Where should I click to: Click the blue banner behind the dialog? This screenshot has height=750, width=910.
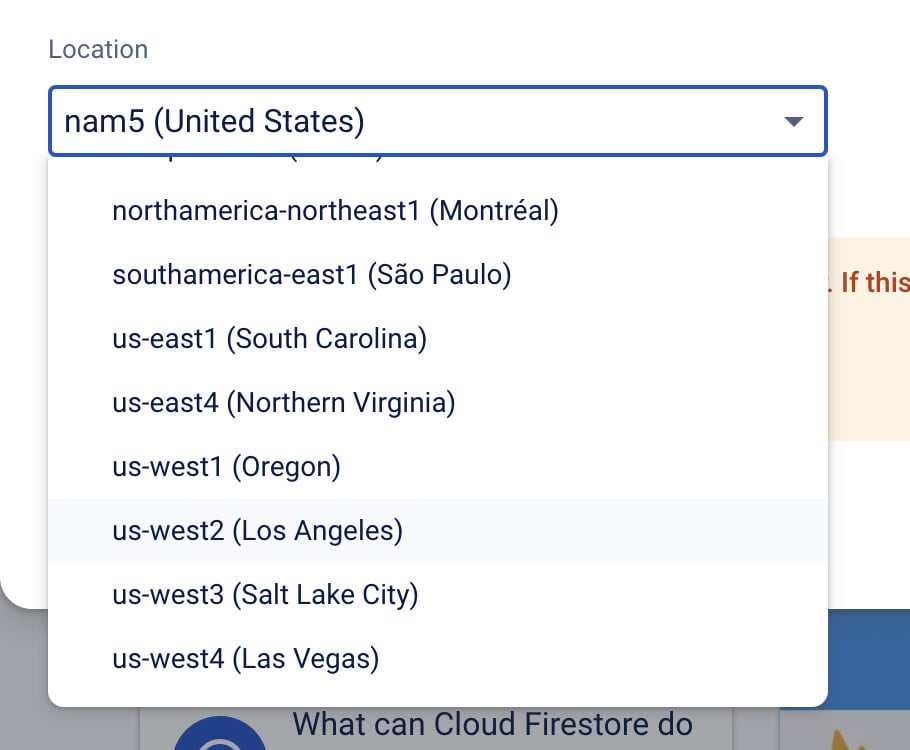pos(869,659)
